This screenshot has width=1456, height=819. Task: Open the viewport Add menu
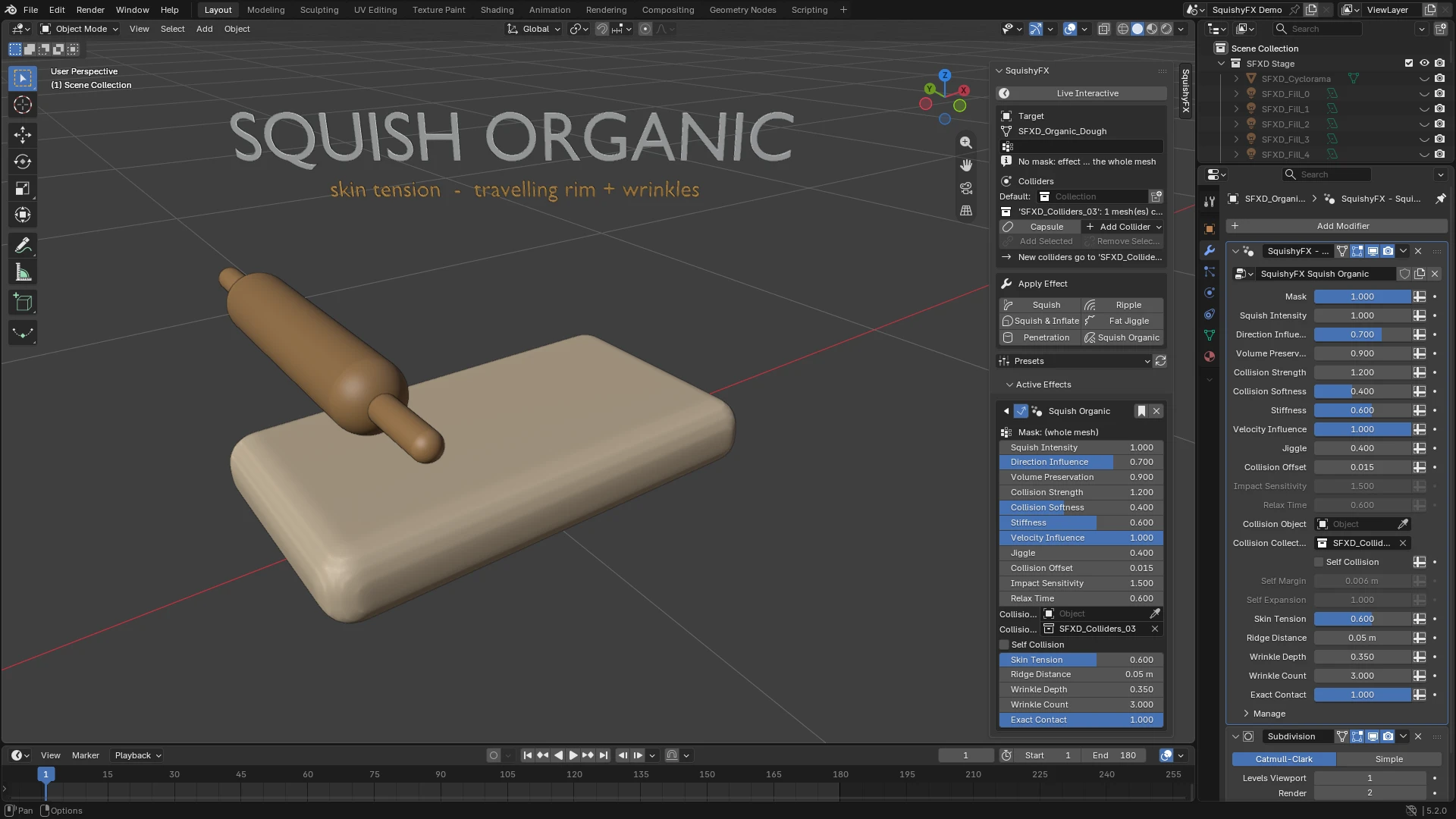[204, 29]
